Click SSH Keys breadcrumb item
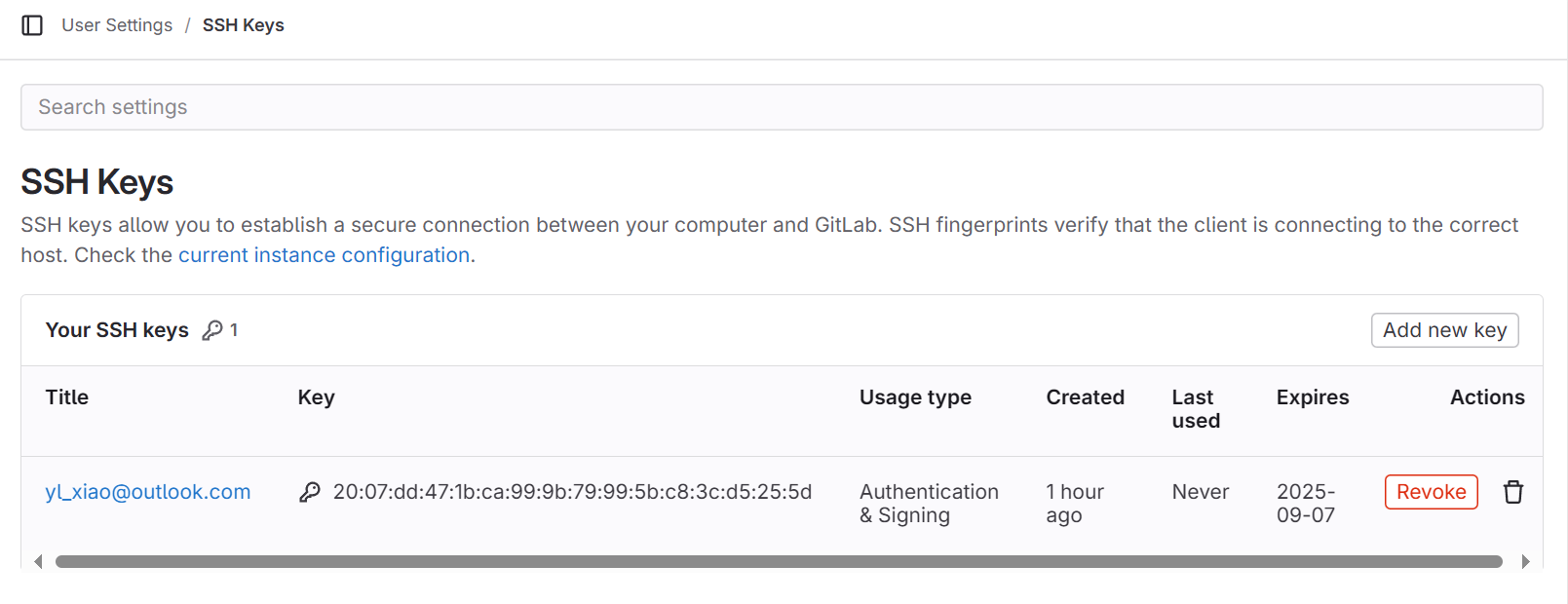 (243, 25)
